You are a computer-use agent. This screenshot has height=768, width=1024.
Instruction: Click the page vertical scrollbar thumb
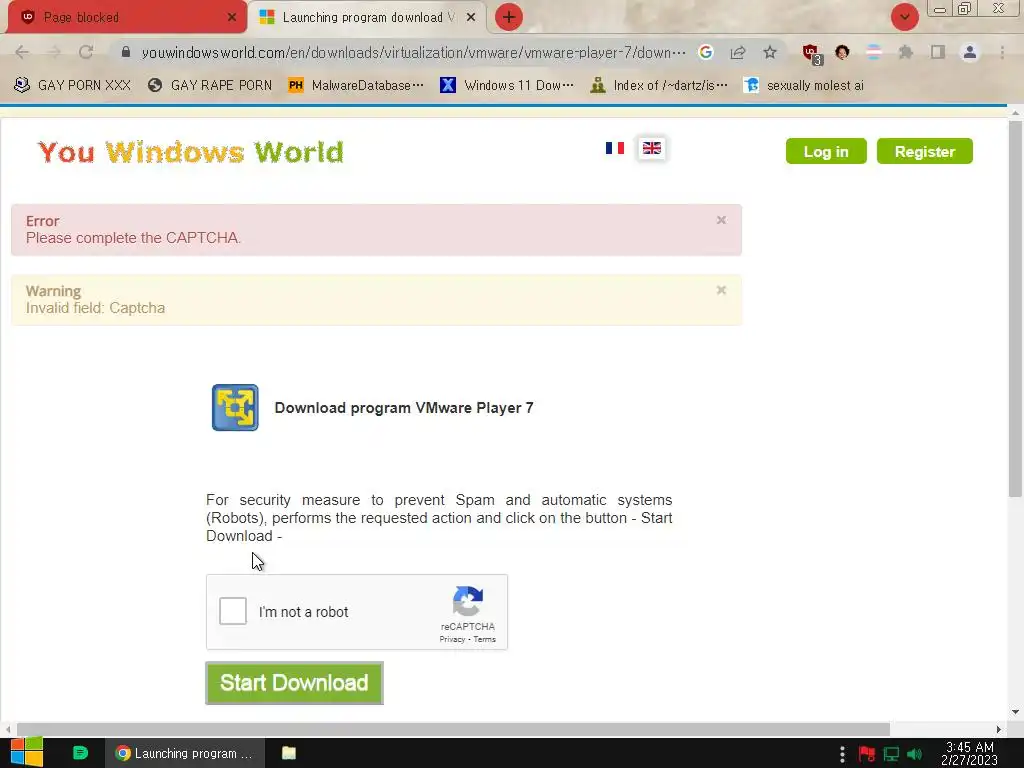[x=1015, y=309]
